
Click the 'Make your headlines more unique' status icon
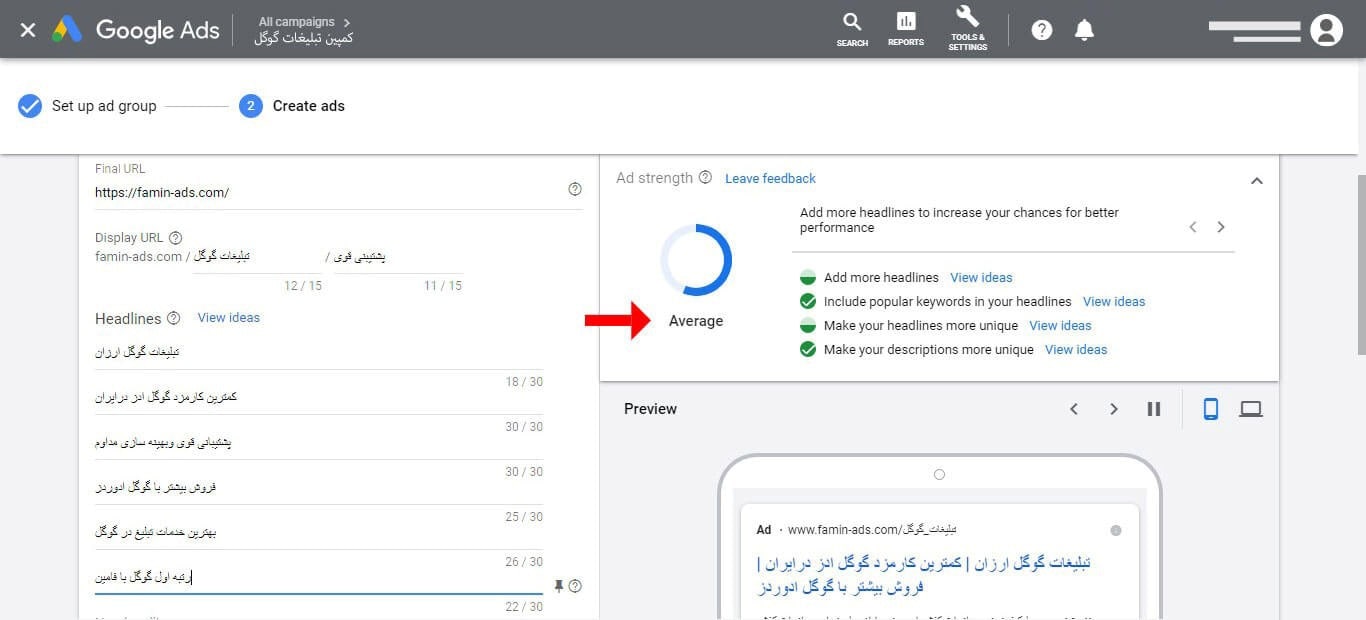click(808, 326)
